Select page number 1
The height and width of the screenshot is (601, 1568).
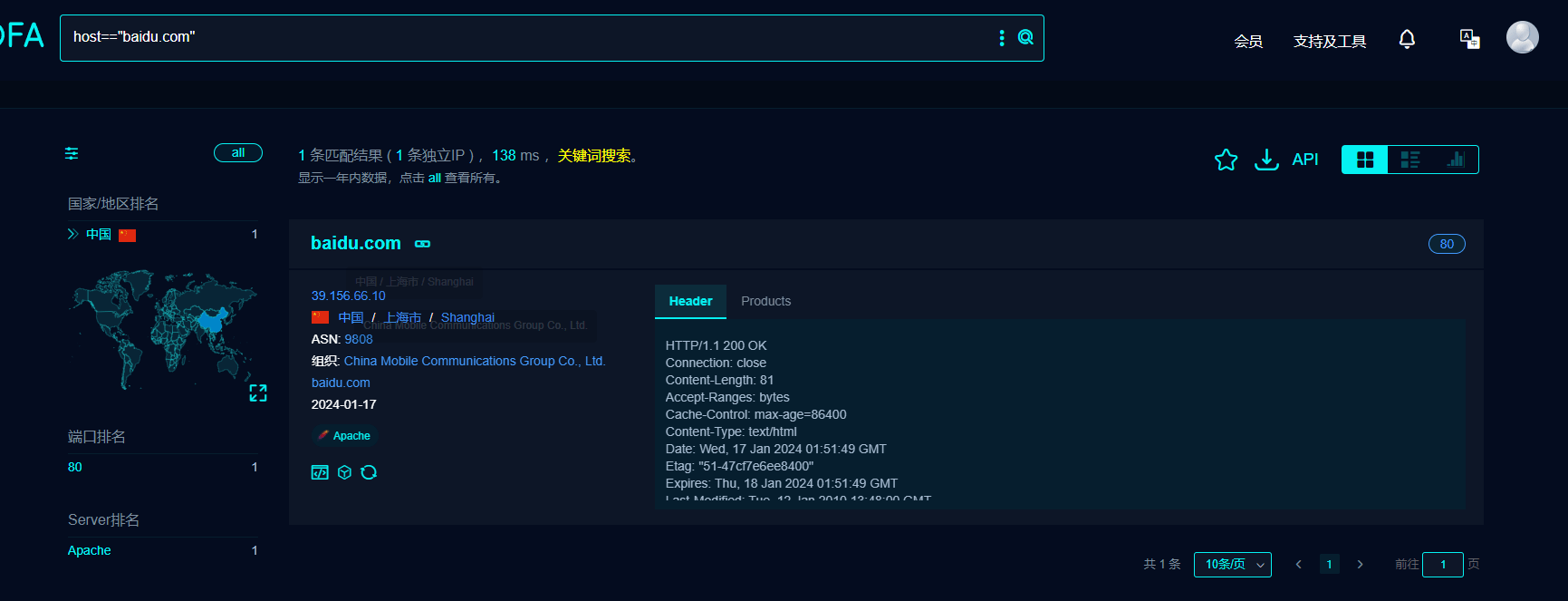[x=1329, y=565]
